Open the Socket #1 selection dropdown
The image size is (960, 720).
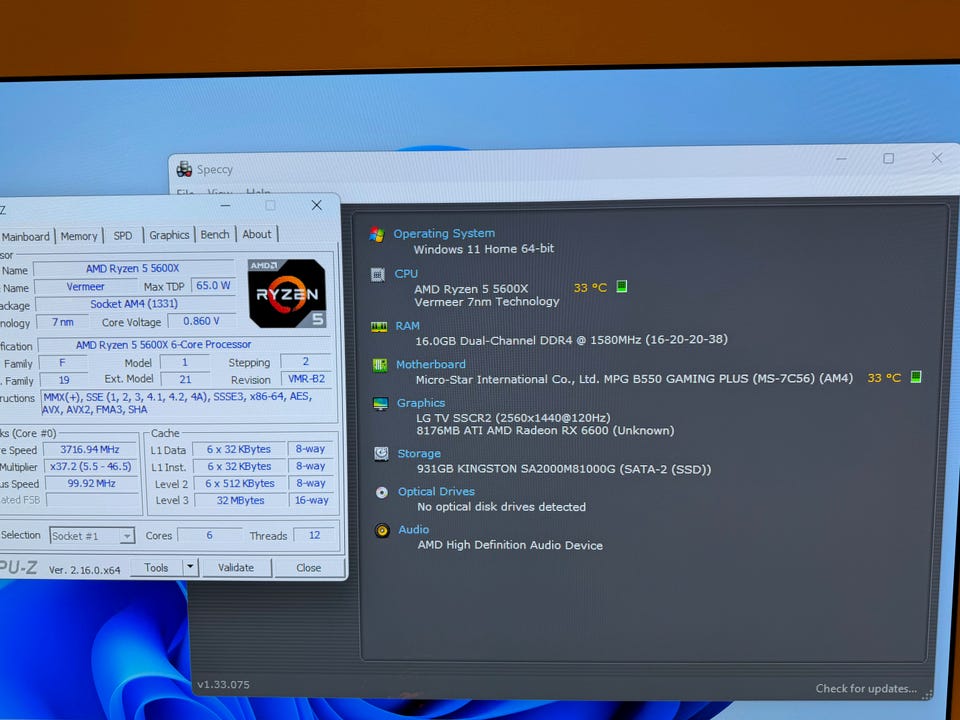click(91, 536)
